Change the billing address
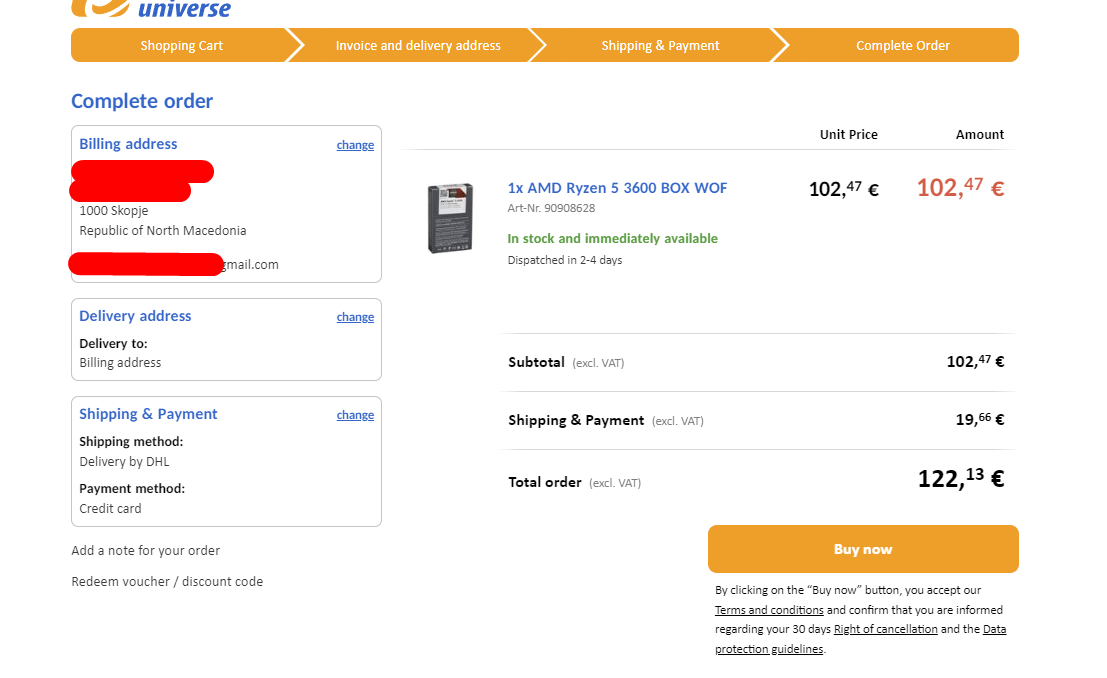Screen dimensions: 1107x678 click(x=355, y=145)
